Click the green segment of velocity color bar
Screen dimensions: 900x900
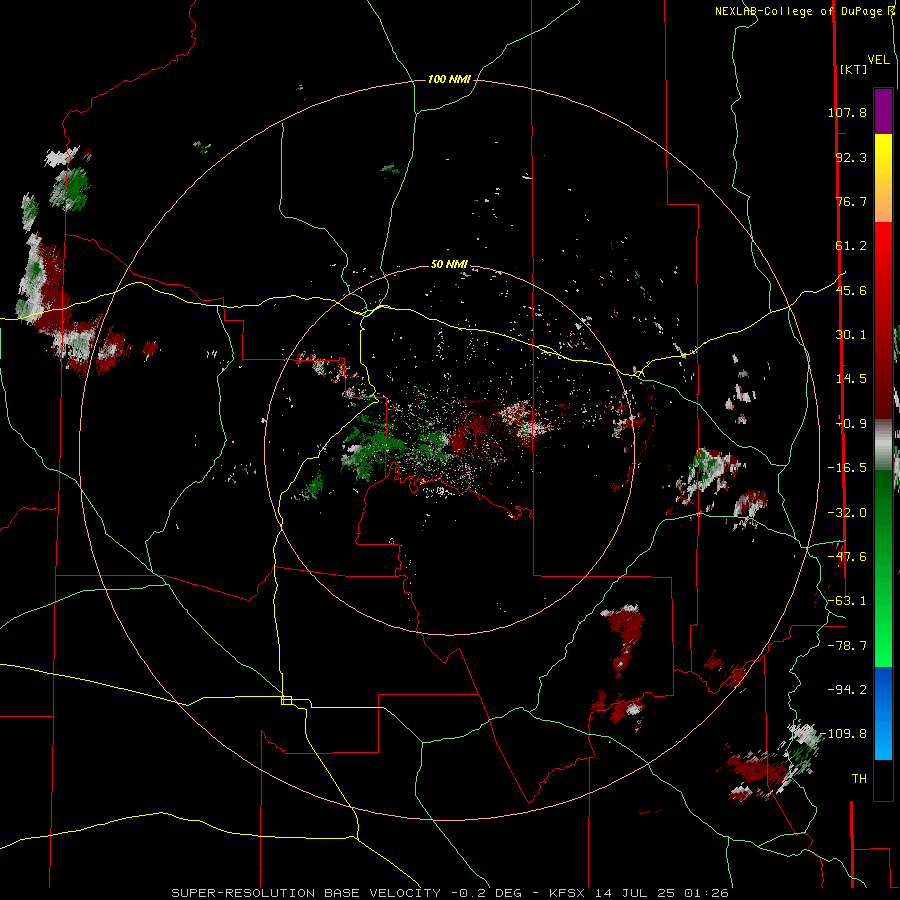click(883, 568)
